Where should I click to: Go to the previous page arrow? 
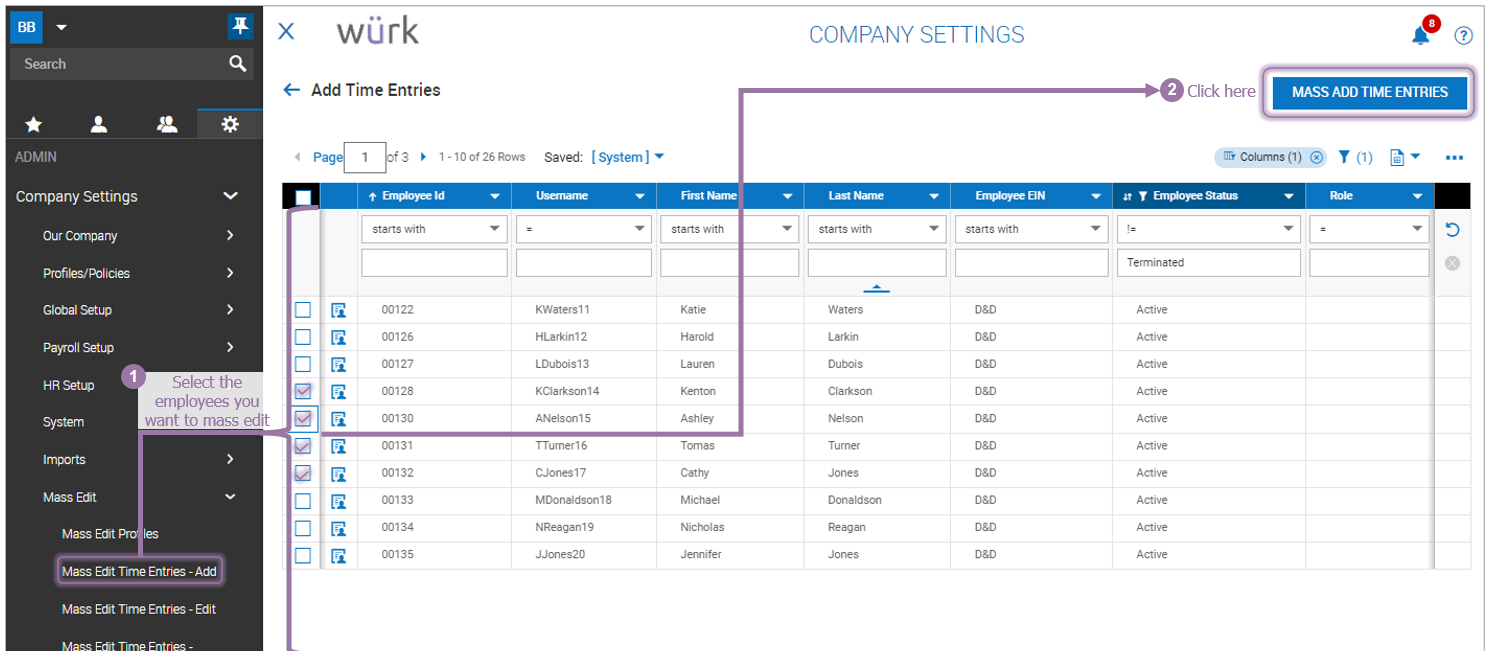(x=297, y=157)
